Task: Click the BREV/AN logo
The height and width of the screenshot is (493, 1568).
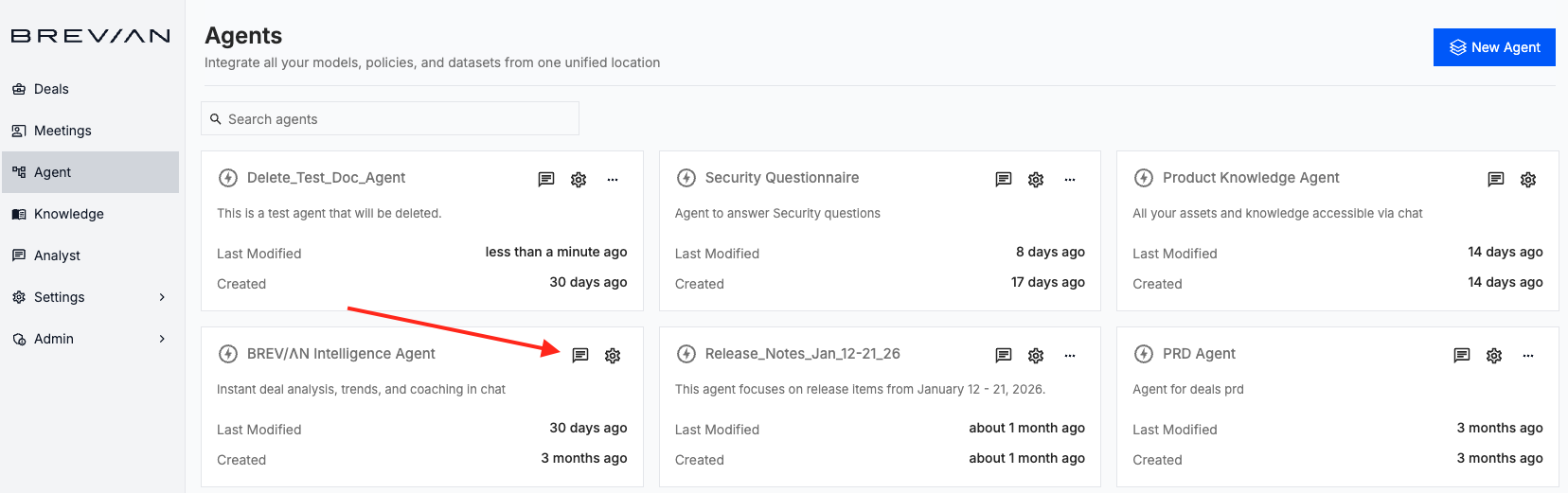Action: [x=91, y=36]
